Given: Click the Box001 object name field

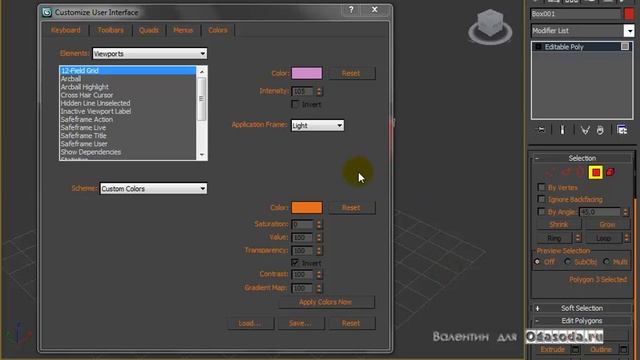Looking at the screenshot, I should tap(575, 14).
